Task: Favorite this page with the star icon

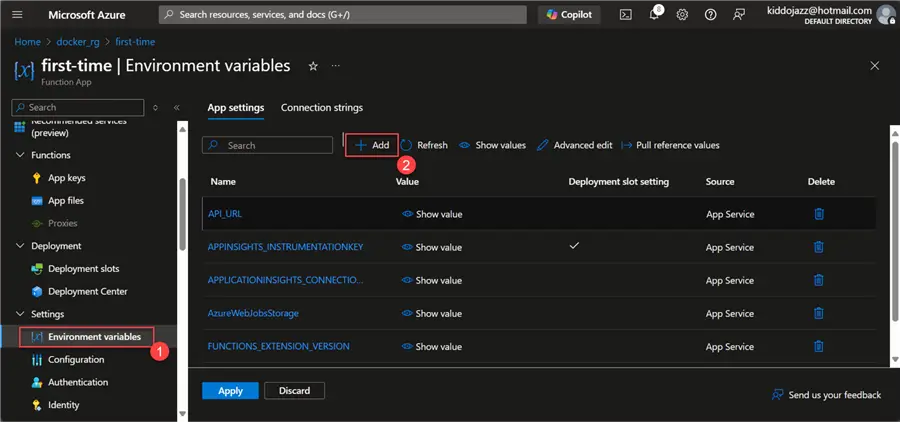Action: point(313,66)
